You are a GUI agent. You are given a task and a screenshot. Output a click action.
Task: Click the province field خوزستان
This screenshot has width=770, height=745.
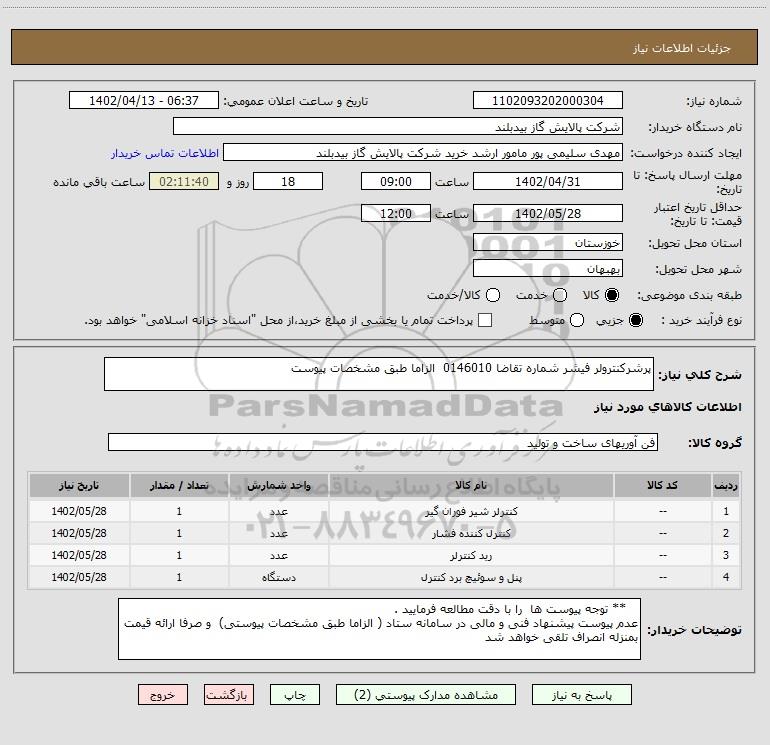click(x=548, y=243)
